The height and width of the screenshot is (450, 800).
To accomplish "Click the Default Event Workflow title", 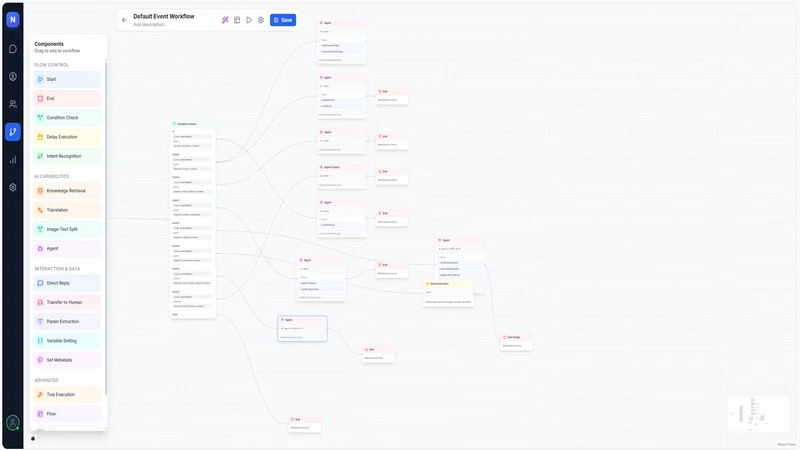I will tap(164, 16).
